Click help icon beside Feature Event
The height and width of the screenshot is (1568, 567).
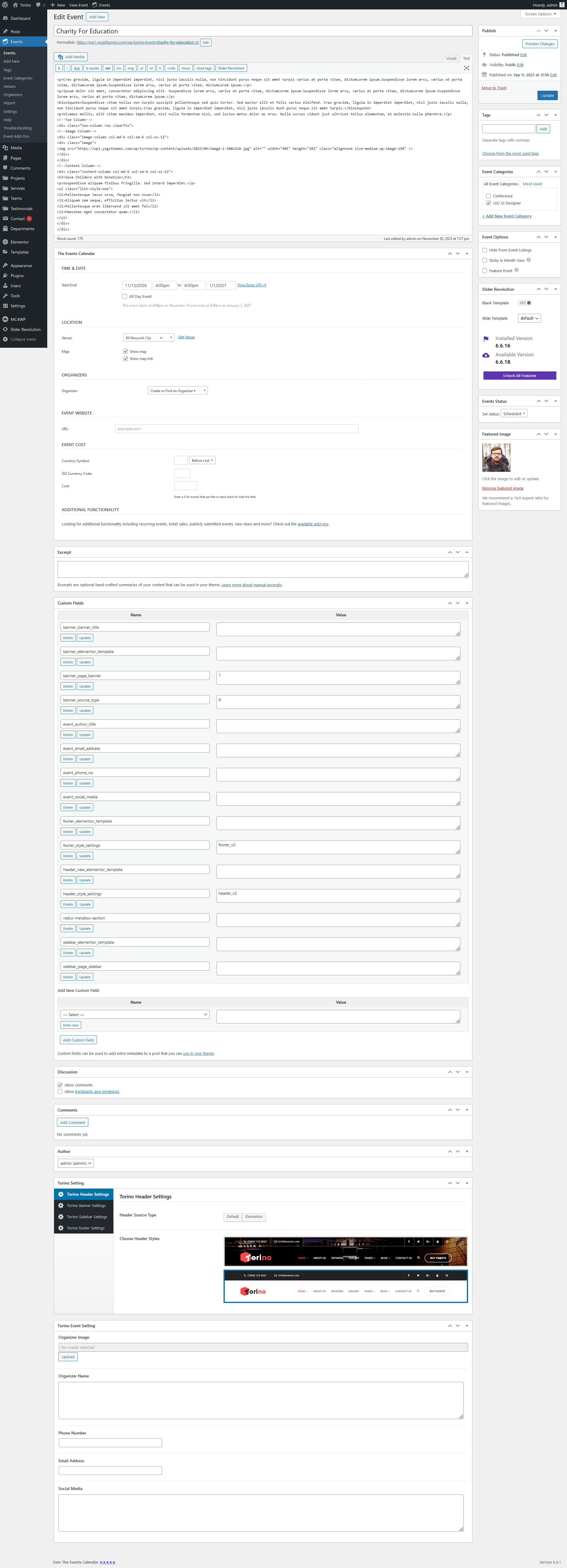tap(517, 270)
